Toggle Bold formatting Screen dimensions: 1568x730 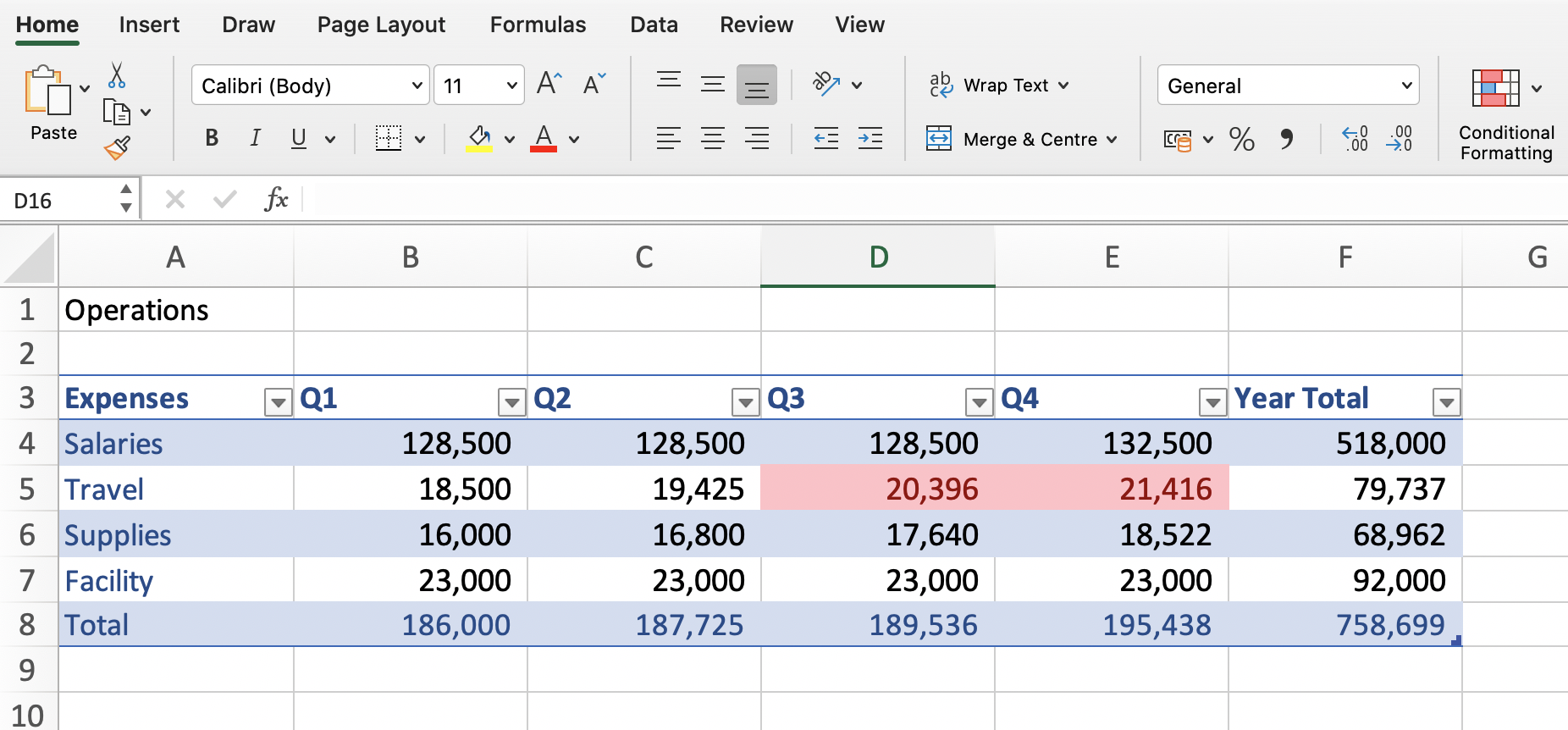pyautogui.click(x=212, y=138)
